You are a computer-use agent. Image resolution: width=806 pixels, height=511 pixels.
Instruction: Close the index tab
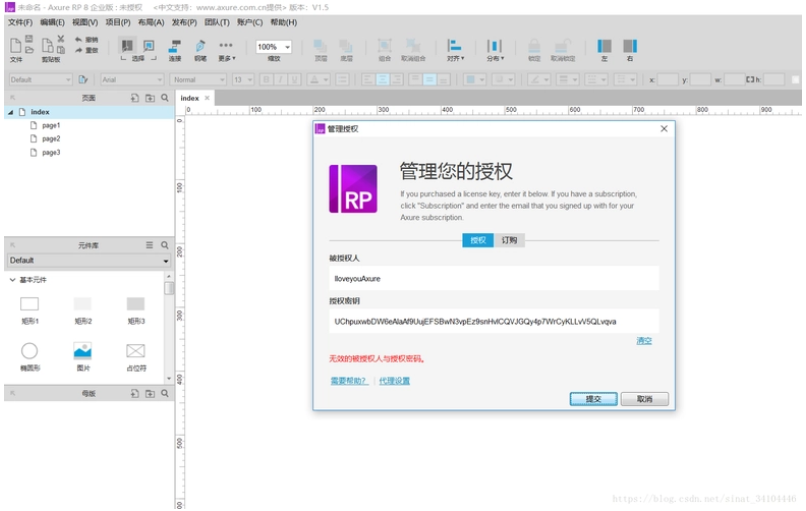[207, 98]
